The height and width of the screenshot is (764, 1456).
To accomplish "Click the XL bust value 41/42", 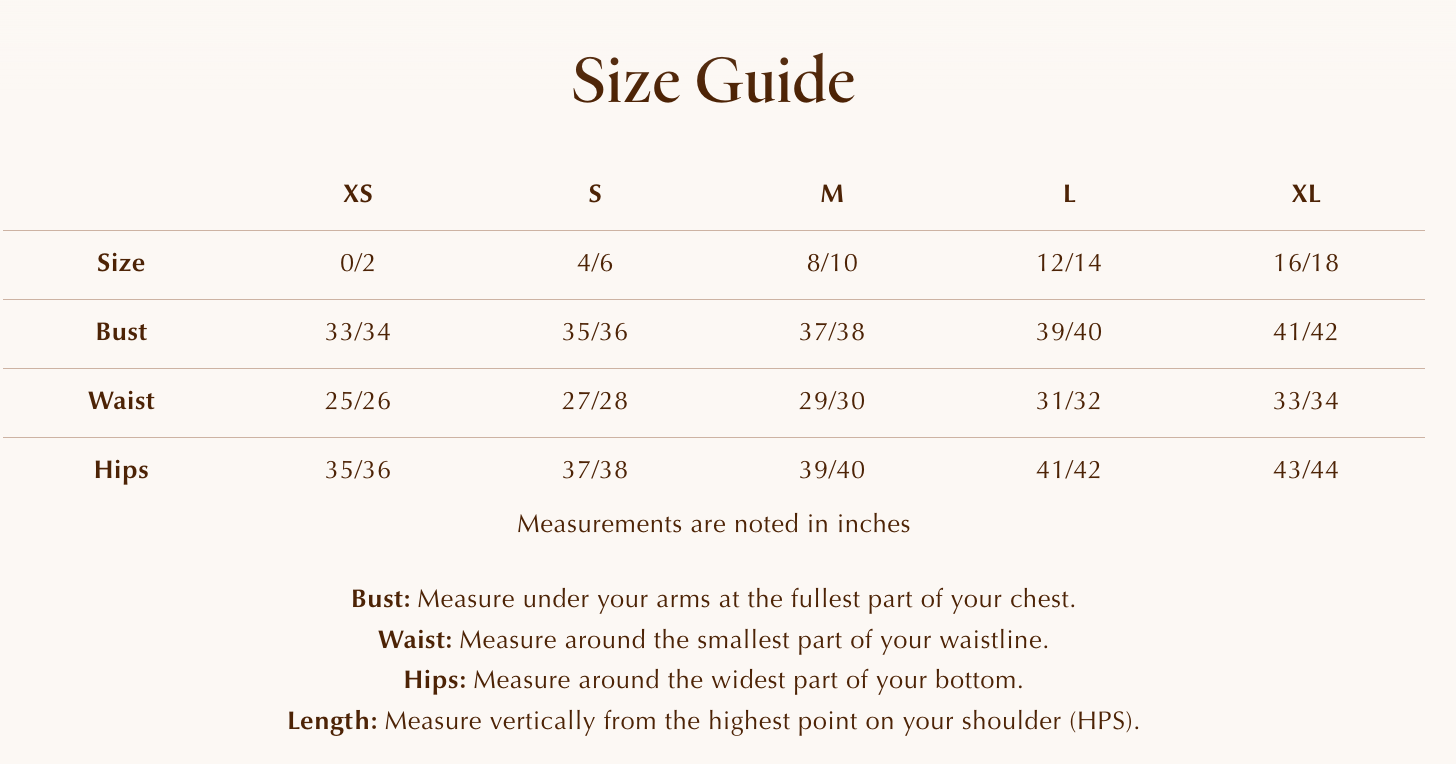I will [x=1306, y=332].
